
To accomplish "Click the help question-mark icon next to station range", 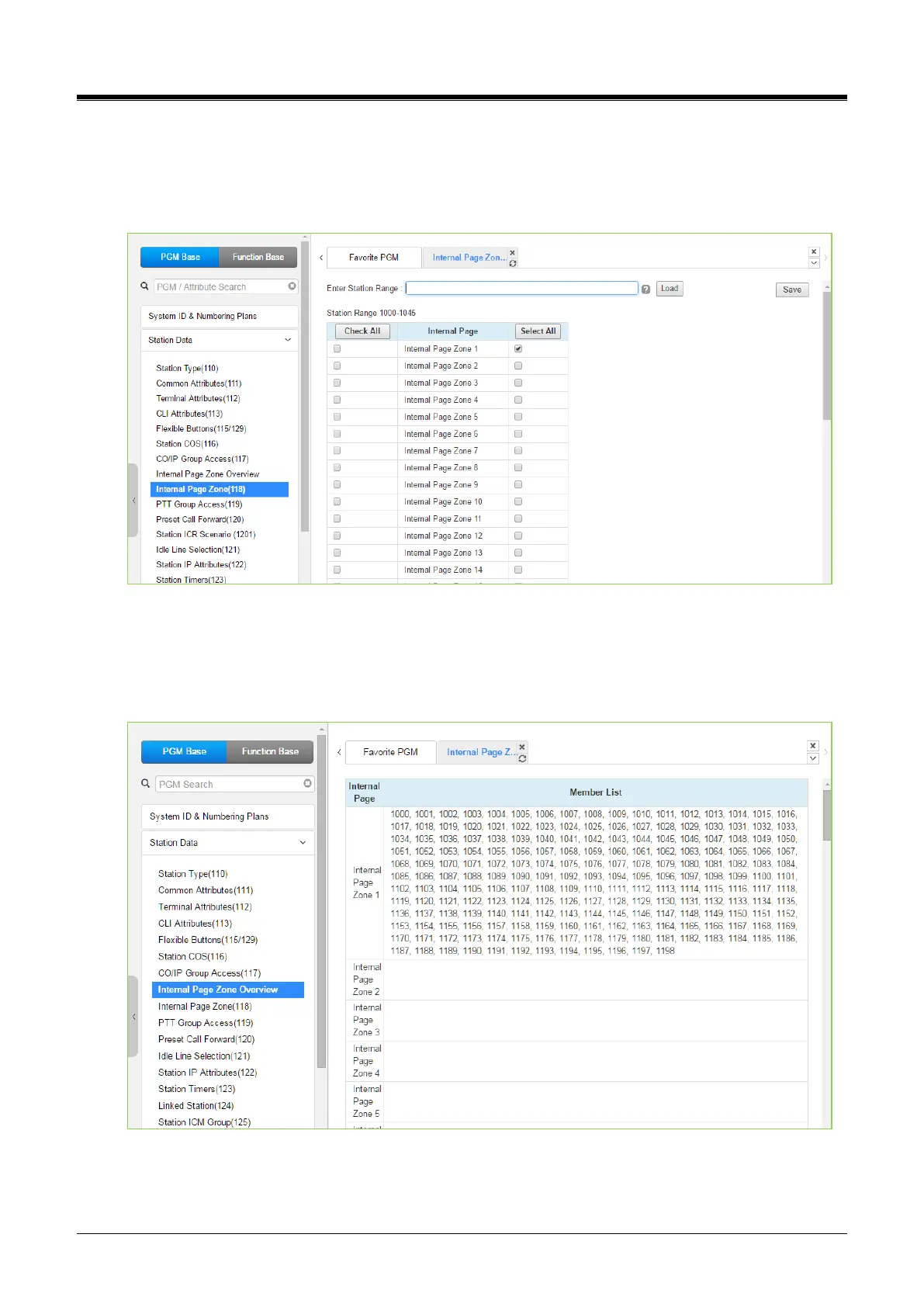I will (x=645, y=289).
